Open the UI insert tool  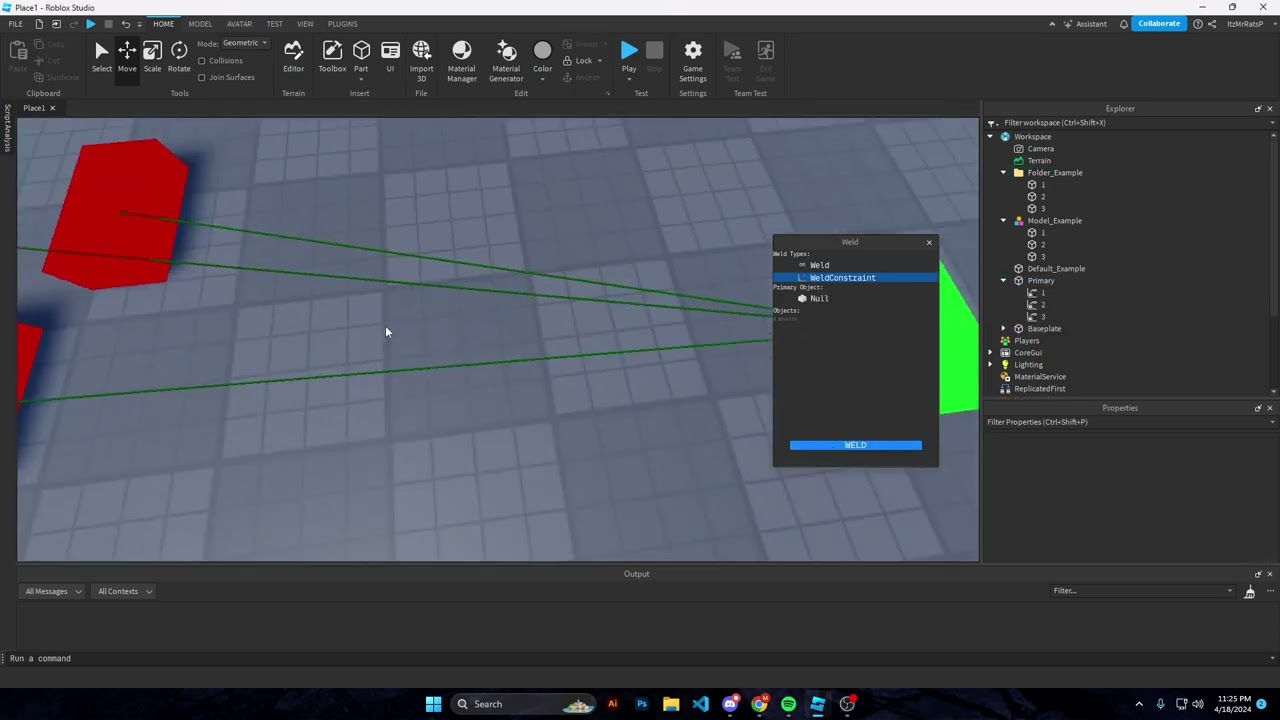[x=390, y=56]
